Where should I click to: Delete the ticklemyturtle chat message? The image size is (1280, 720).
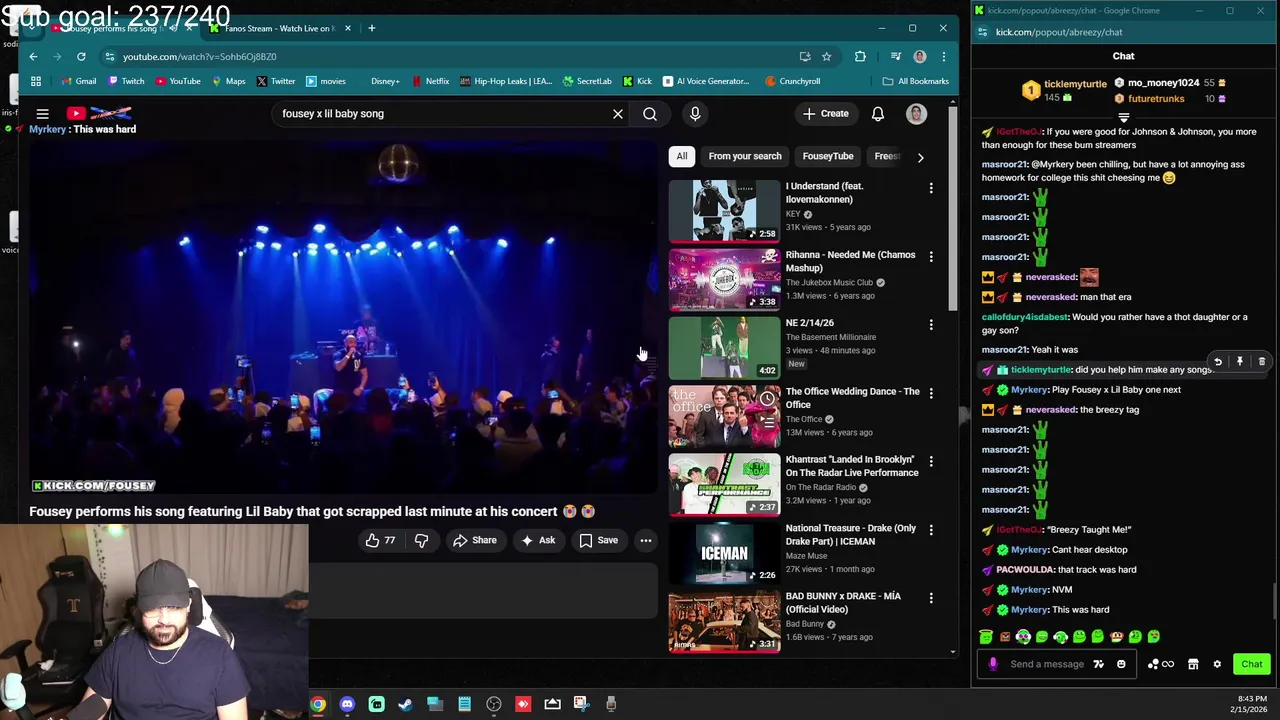tap(1262, 362)
